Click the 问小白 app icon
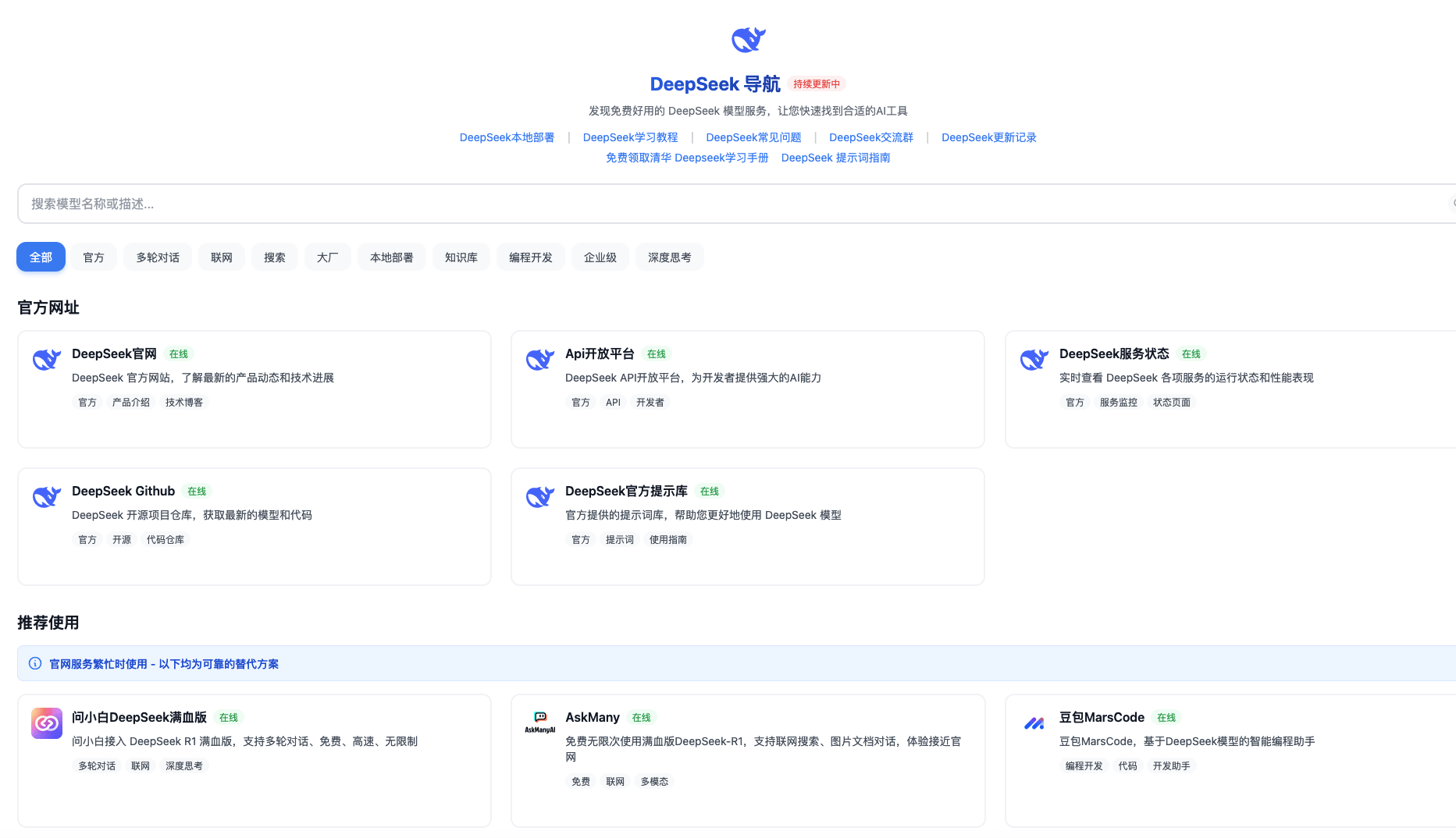The width and height of the screenshot is (1456, 838). click(x=47, y=723)
